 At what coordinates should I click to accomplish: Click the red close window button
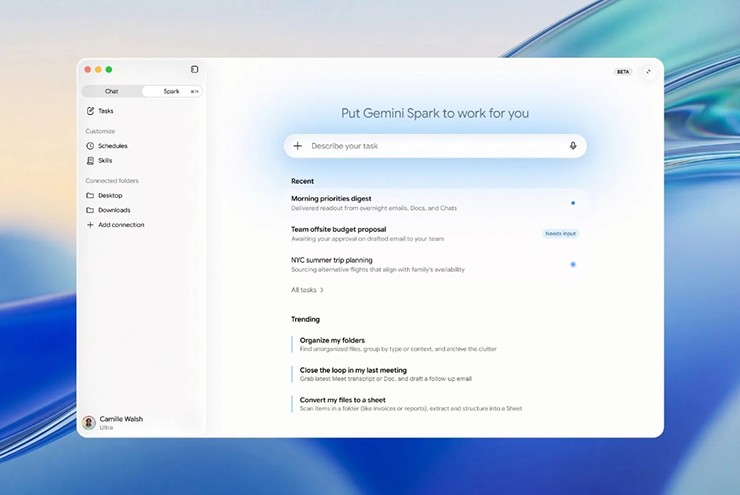point(88,69)
